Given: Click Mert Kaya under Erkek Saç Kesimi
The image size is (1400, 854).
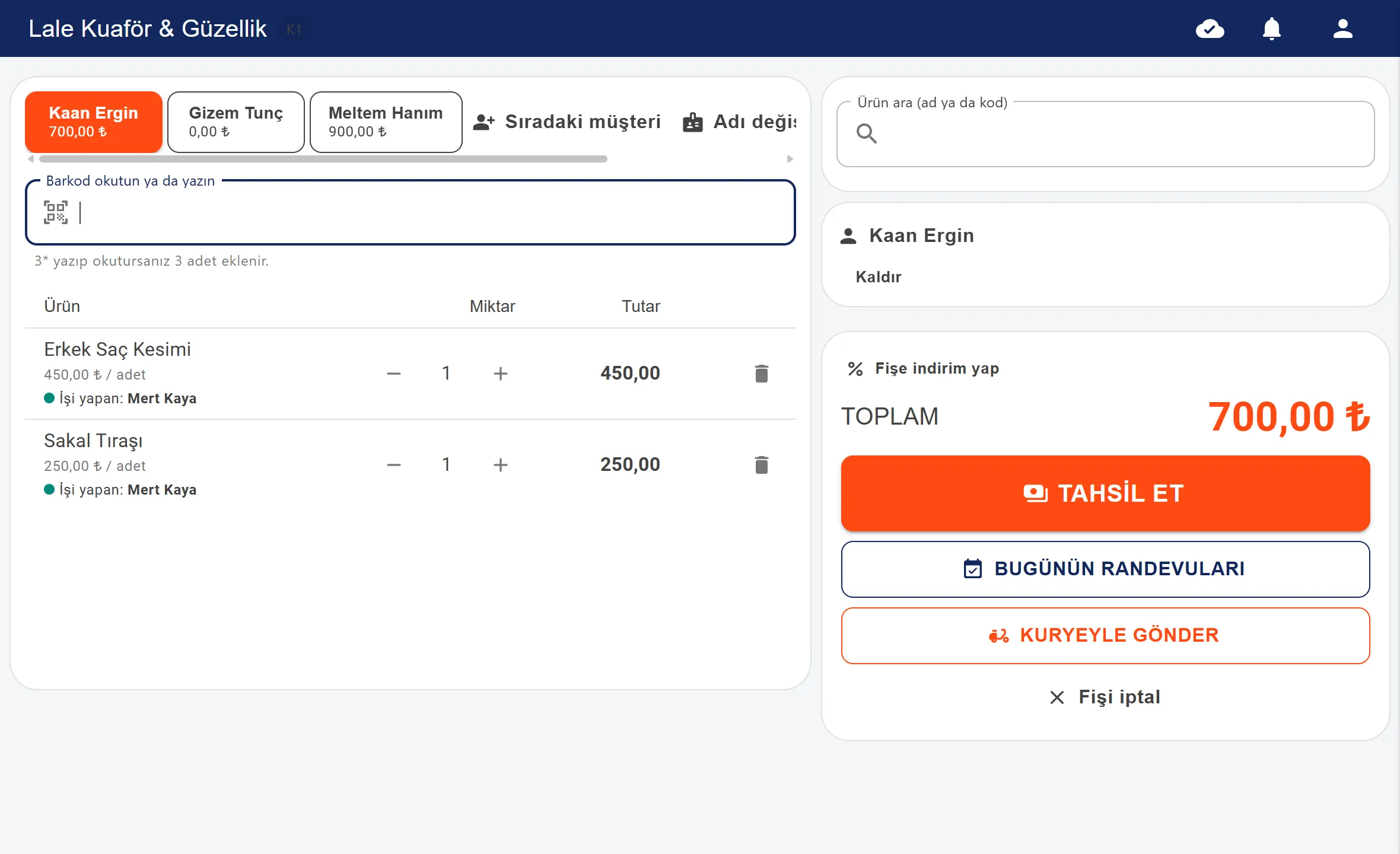Looking at the screenshot, I should (162, 399).
